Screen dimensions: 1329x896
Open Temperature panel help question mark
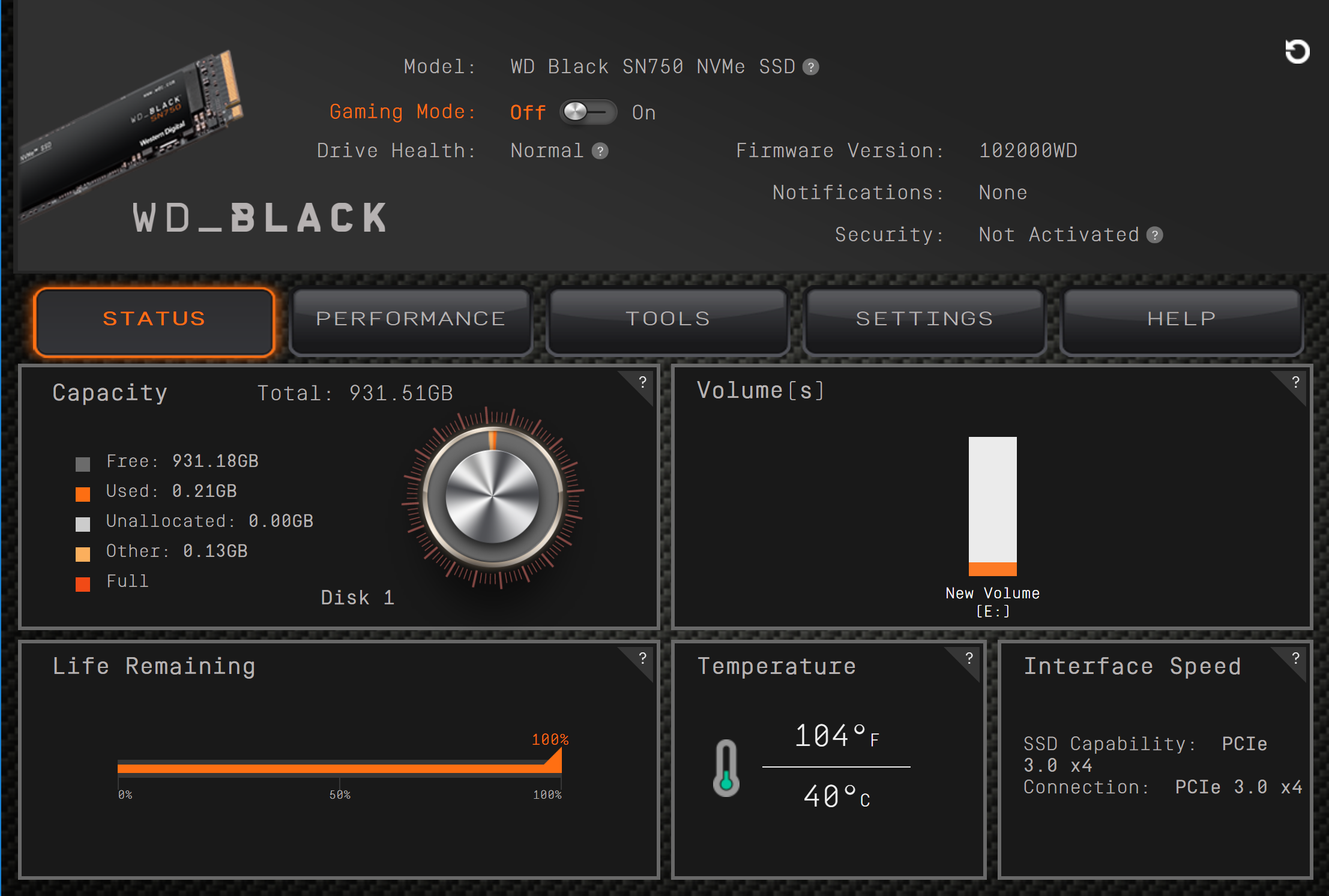(x=969, y=658)
